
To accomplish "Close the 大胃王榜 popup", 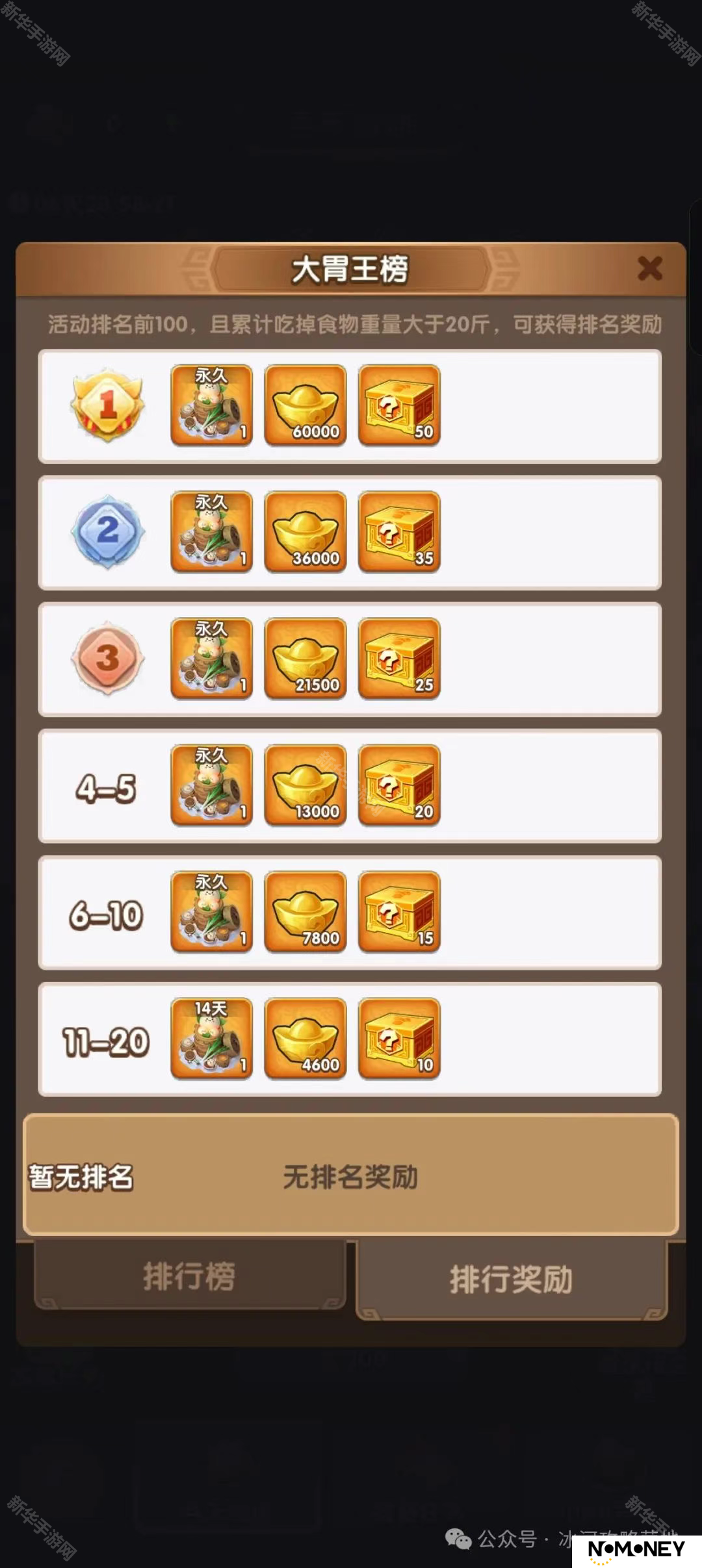I will [650, 268].
